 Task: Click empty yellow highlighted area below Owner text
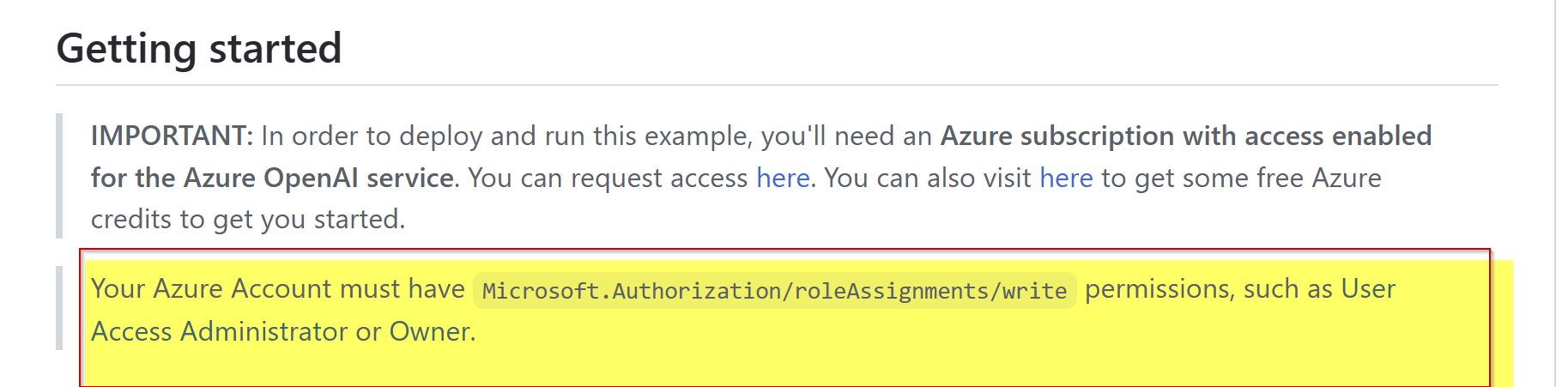click(785, 366)
